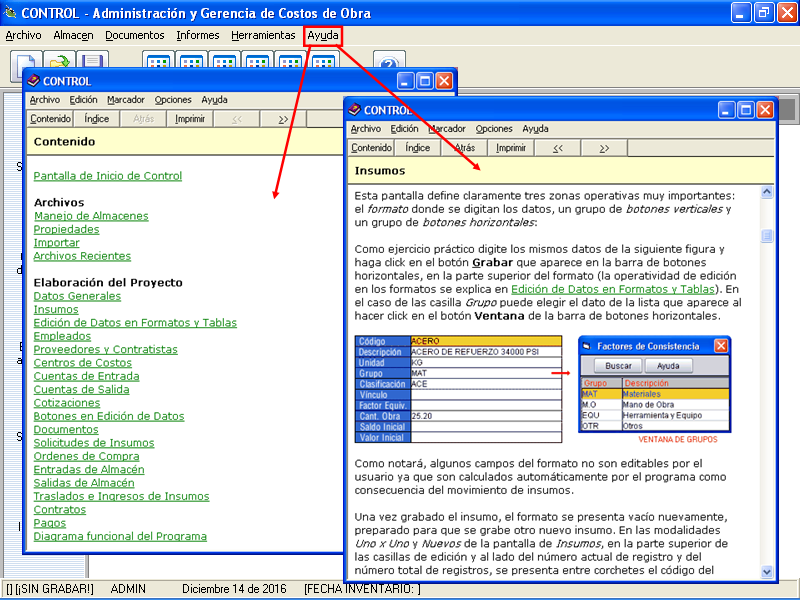The image size is (800, 600).
Task: Select the last grid icon before the separator
Action: coord(322,62)
